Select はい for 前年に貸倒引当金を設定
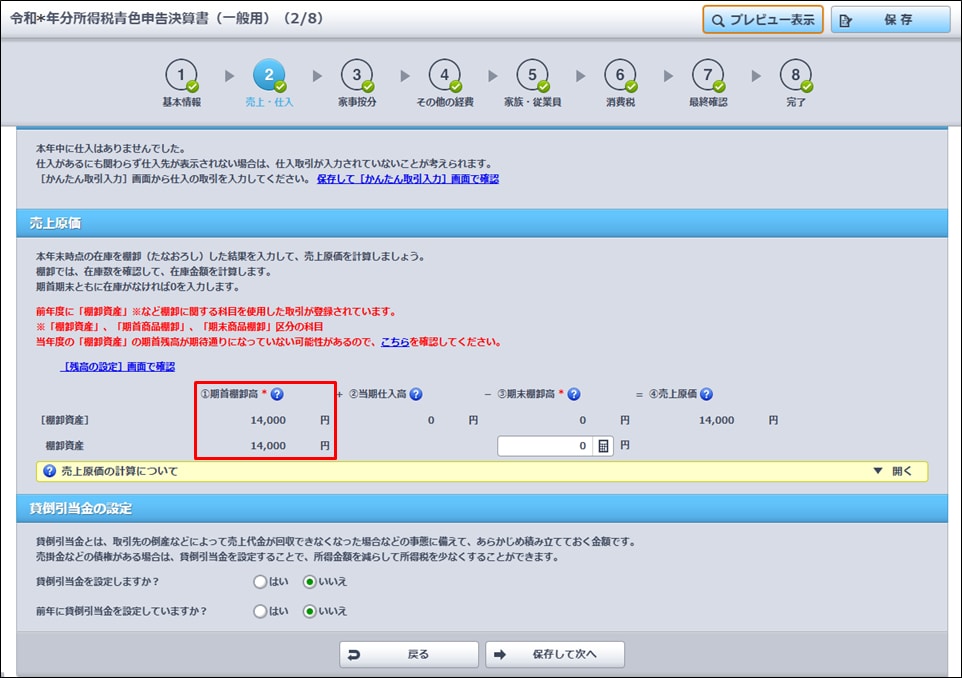 click(261, 611)
